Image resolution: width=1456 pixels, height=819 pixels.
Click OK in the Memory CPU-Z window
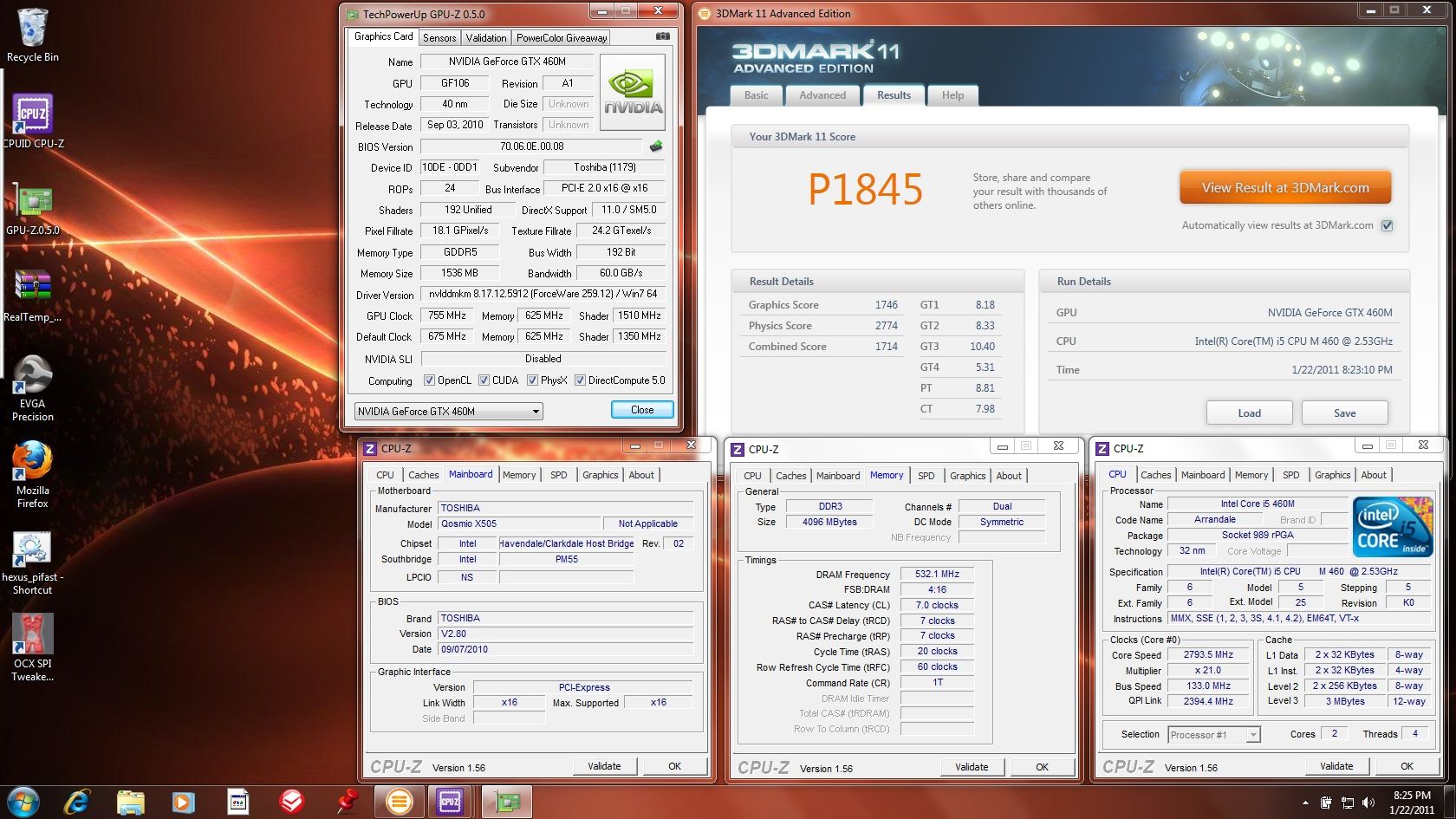(1043, 767)
